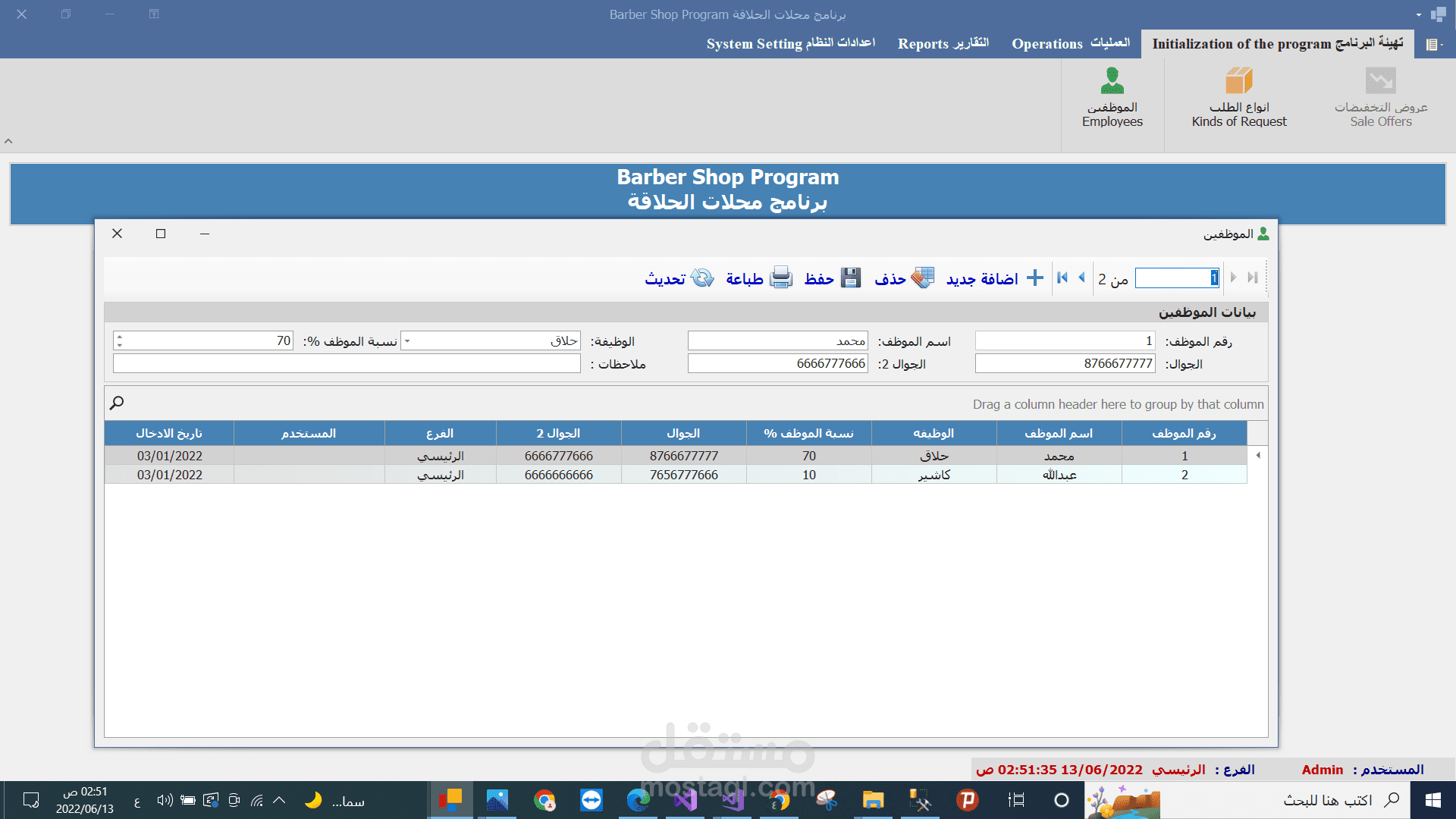Click the grid search magnifier icon
Image resolution: width=1456 pixels, height=819 pixels.
pyautogui.click(x=117, y=403)
